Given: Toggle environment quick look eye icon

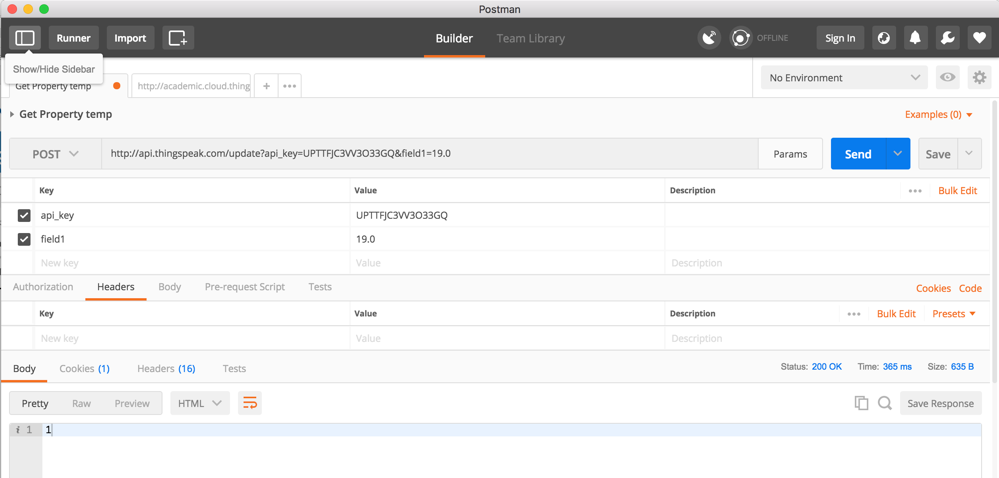Looking at the screenshot, I should 947,77.
